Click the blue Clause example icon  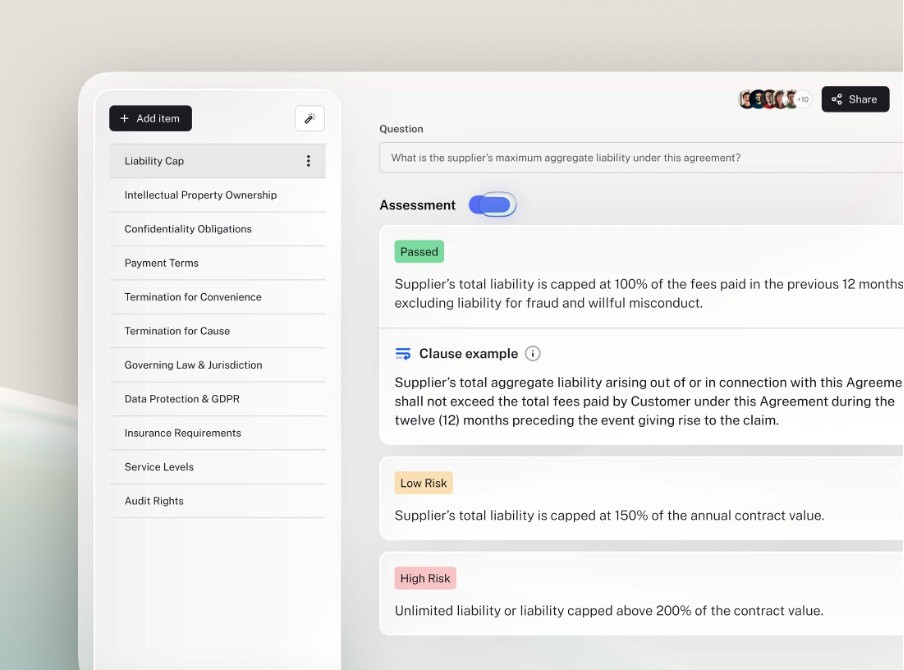click(x=404, y=353)
